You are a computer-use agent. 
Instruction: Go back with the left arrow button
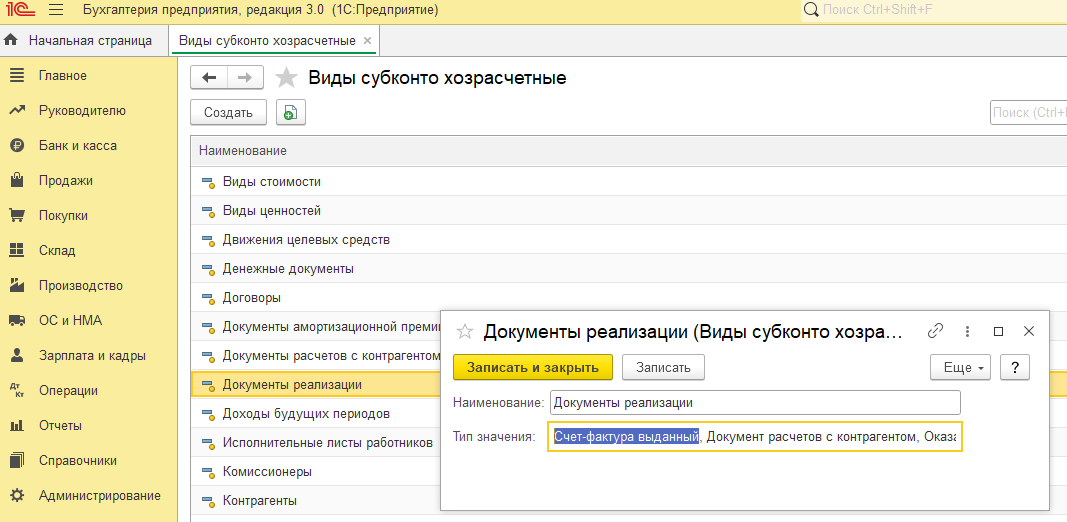209,78
